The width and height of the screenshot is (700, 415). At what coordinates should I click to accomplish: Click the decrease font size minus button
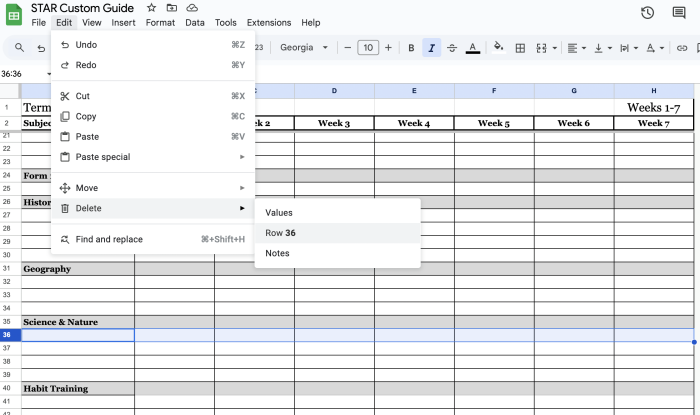(x=347, y=48)
